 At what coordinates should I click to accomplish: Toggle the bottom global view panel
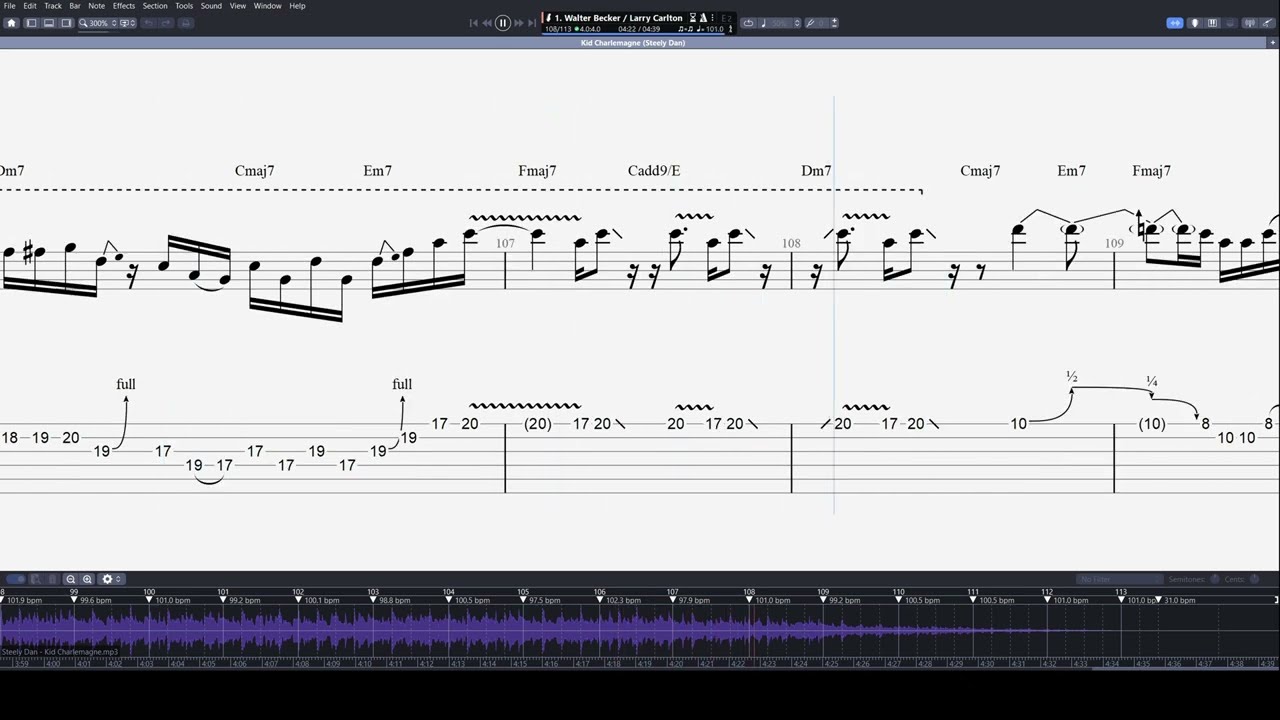49,23
